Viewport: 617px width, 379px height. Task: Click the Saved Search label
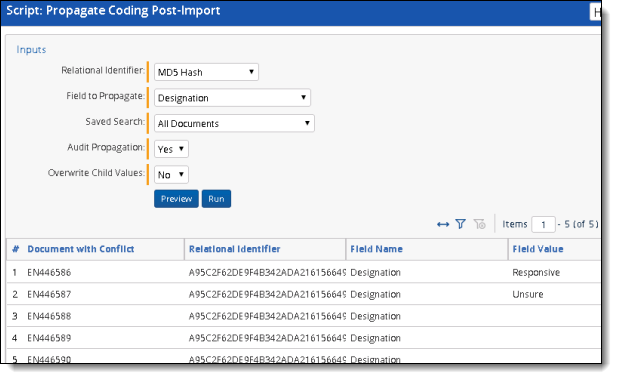pyautogui.click(x=115, y=122)
